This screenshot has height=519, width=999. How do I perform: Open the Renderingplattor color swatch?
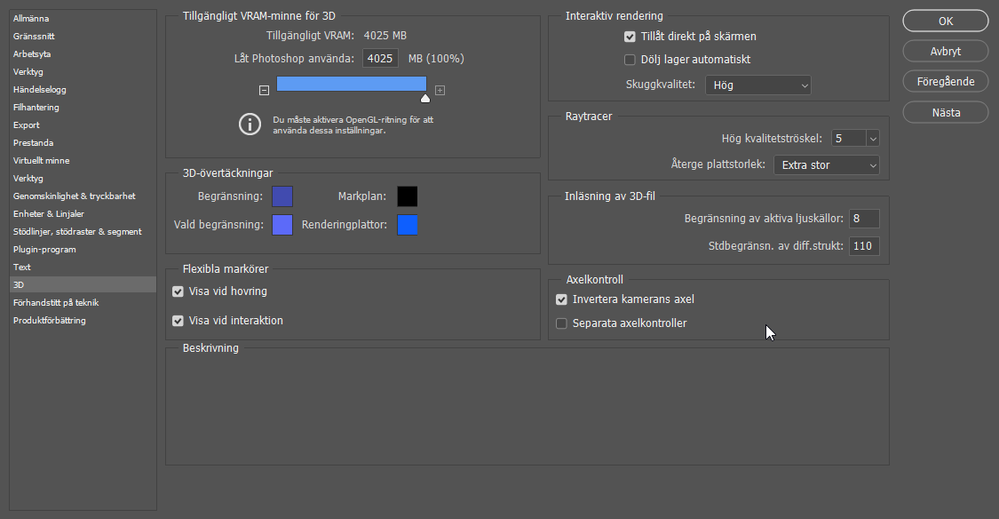coord(407,226)
